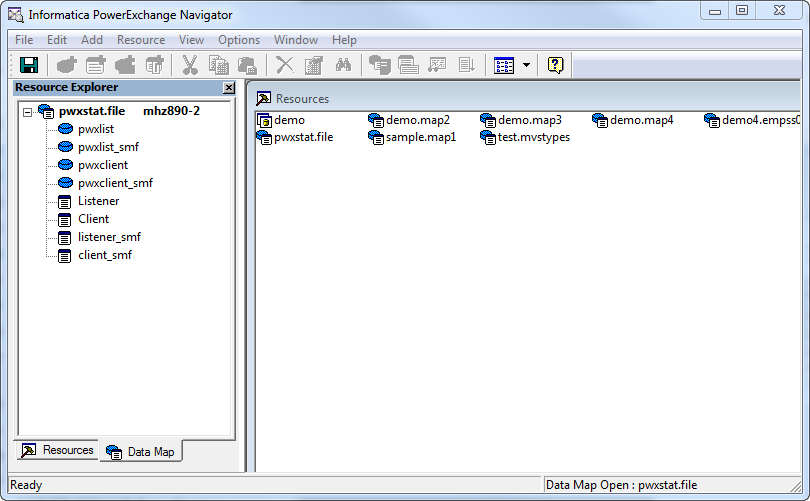
Task: Click the add table toolbar icon
Action: click(x=154, y=65)
